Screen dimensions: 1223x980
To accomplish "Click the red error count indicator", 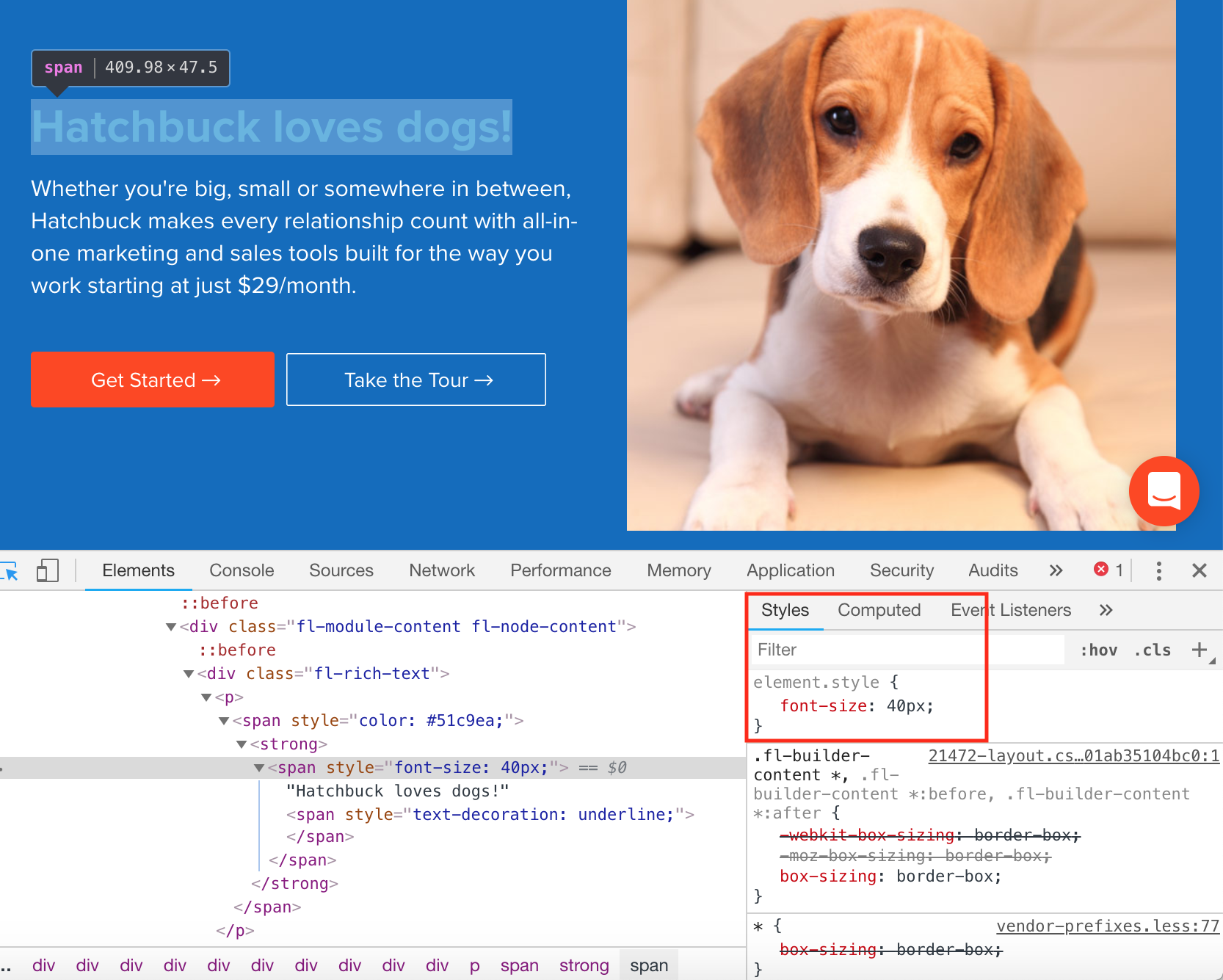I will [x=1108, y=570].
